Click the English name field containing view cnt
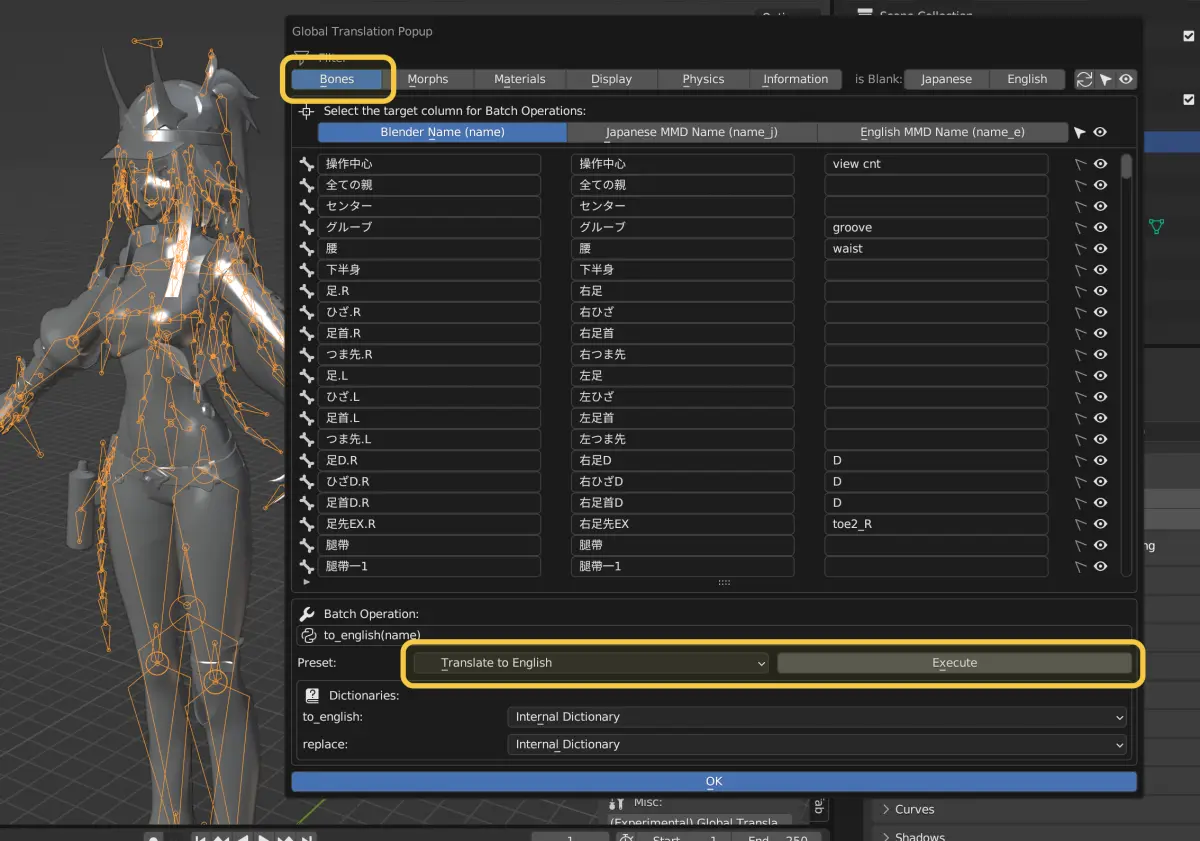The image size is (1200, 841). click(936, 164)
